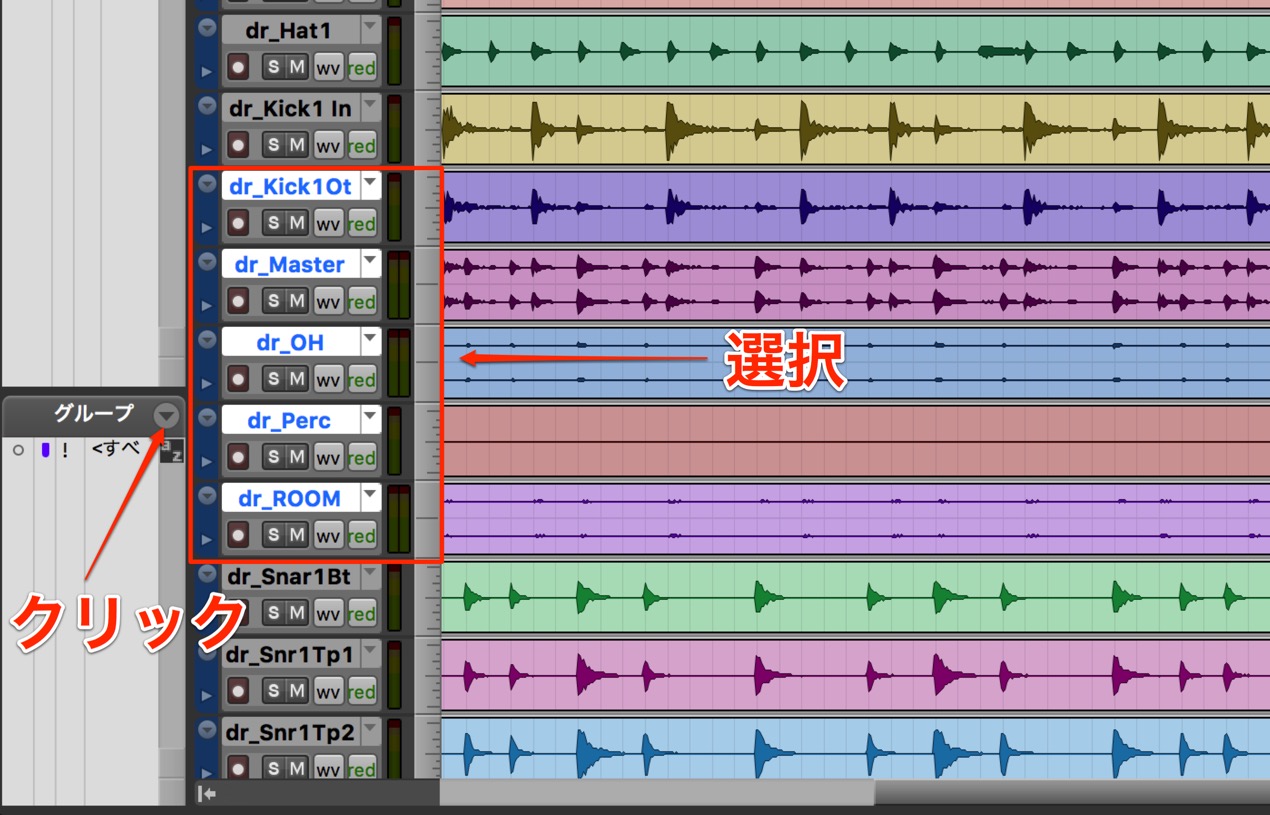Select the dr_Snr1Tp2 track name

(290, 732)
